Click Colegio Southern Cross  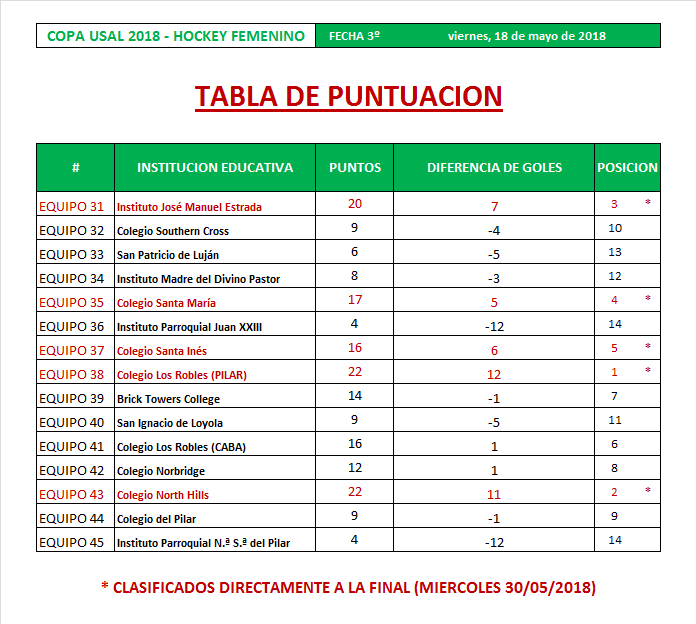[x=173, y=231]
